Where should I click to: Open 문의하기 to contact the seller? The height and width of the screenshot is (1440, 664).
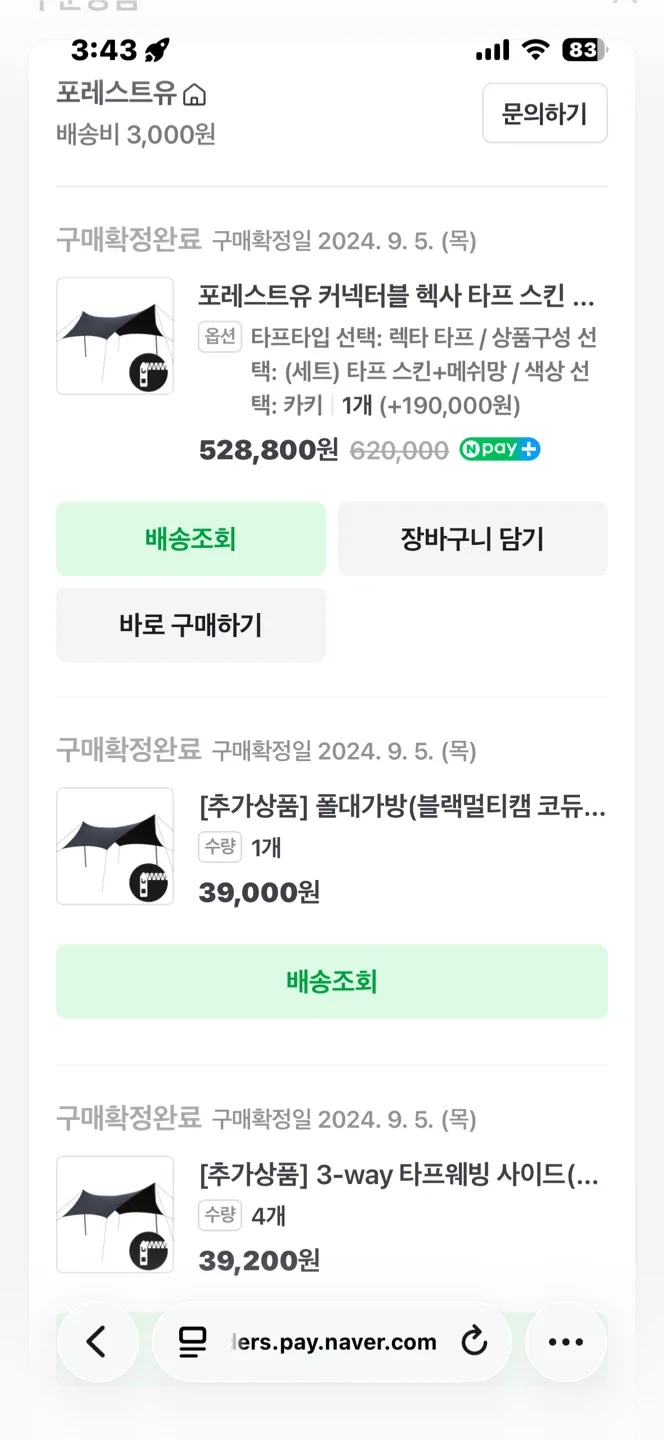pyautogui.click(x=545, y=113)
